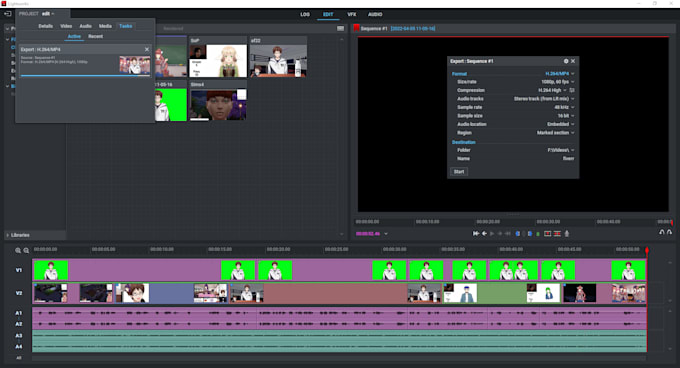Screen dimensions: 680x368
Task: Open the Region Marked section dropdown
Action: point(556,133)
